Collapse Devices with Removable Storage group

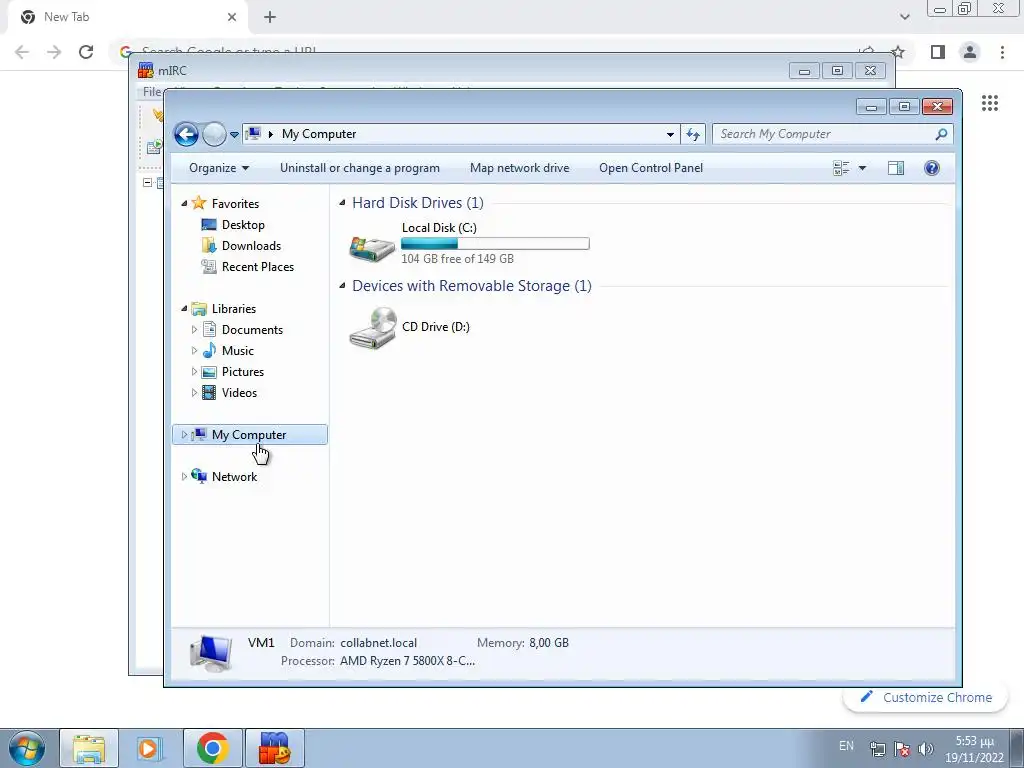pyautogui.click(x=342, y=286)
